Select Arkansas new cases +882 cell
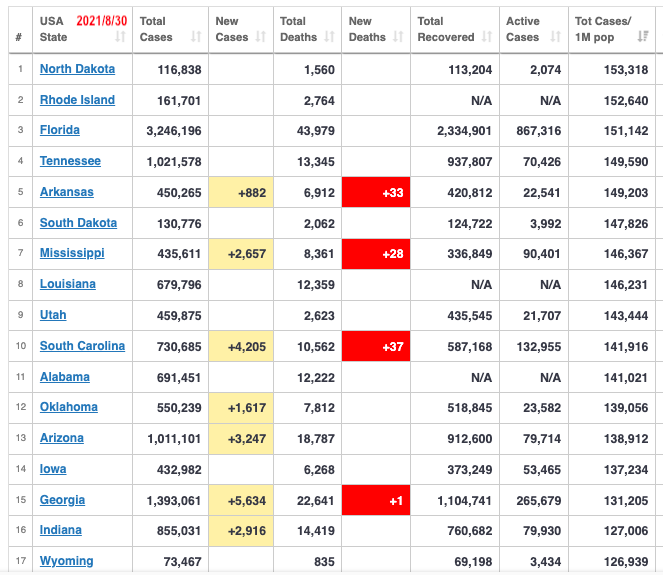The height and width of the screenshot is (575, 663). (x=241, y=192)
